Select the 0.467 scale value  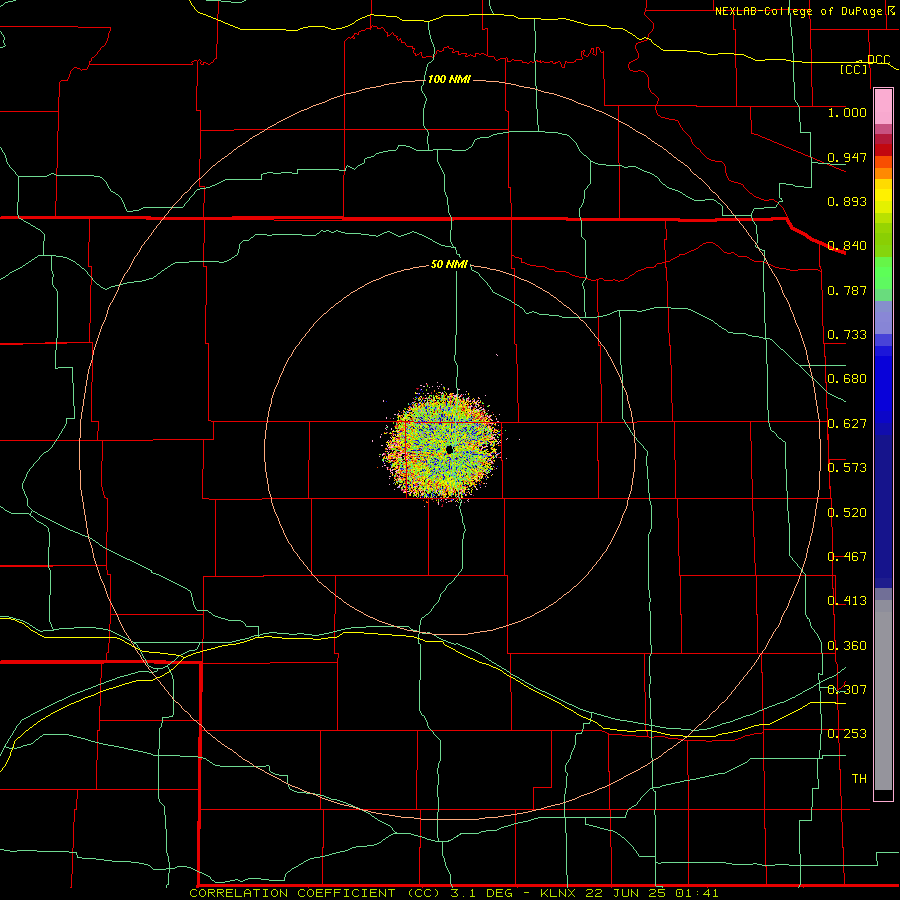847,557
